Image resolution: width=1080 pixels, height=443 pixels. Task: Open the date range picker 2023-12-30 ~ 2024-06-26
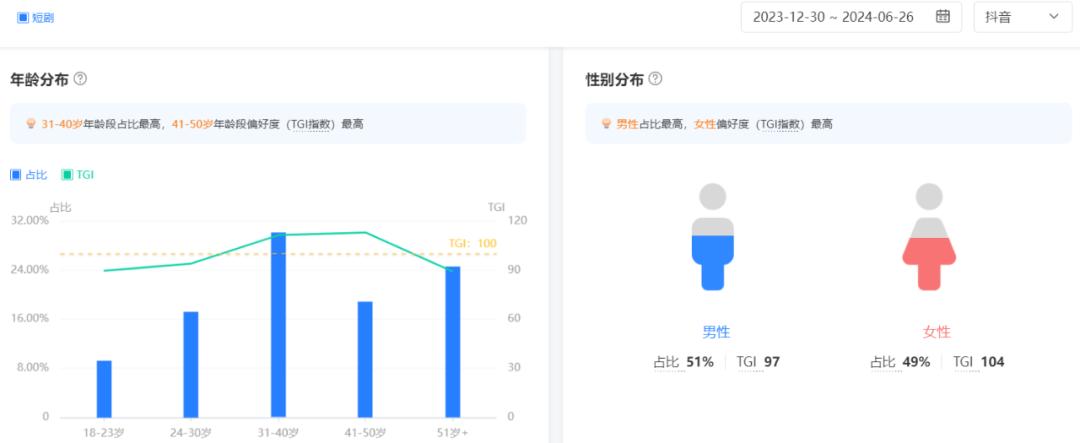coord(851,17)
